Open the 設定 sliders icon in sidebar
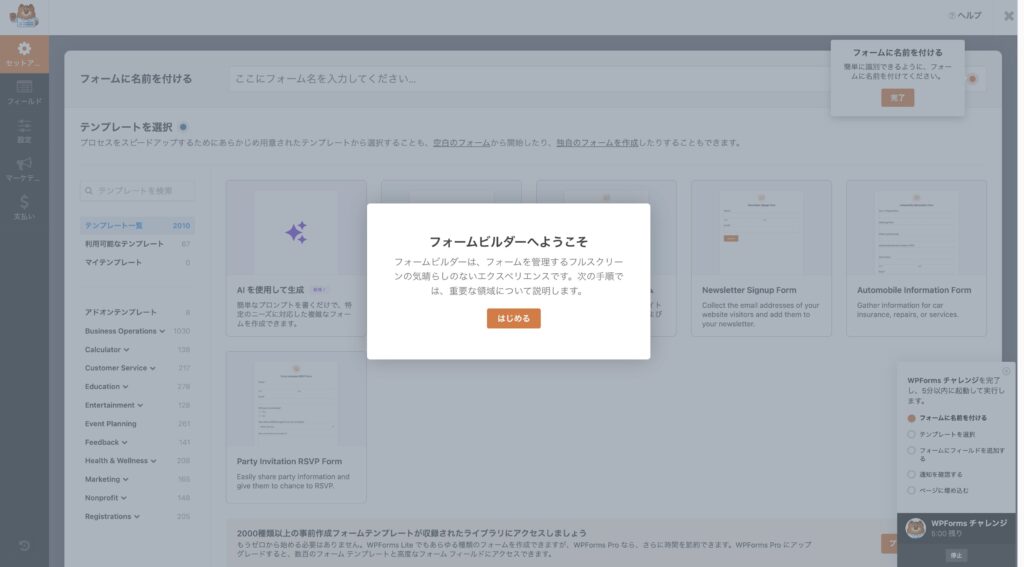This screenshot has height=567, width=1024. [x=24, y=126]
